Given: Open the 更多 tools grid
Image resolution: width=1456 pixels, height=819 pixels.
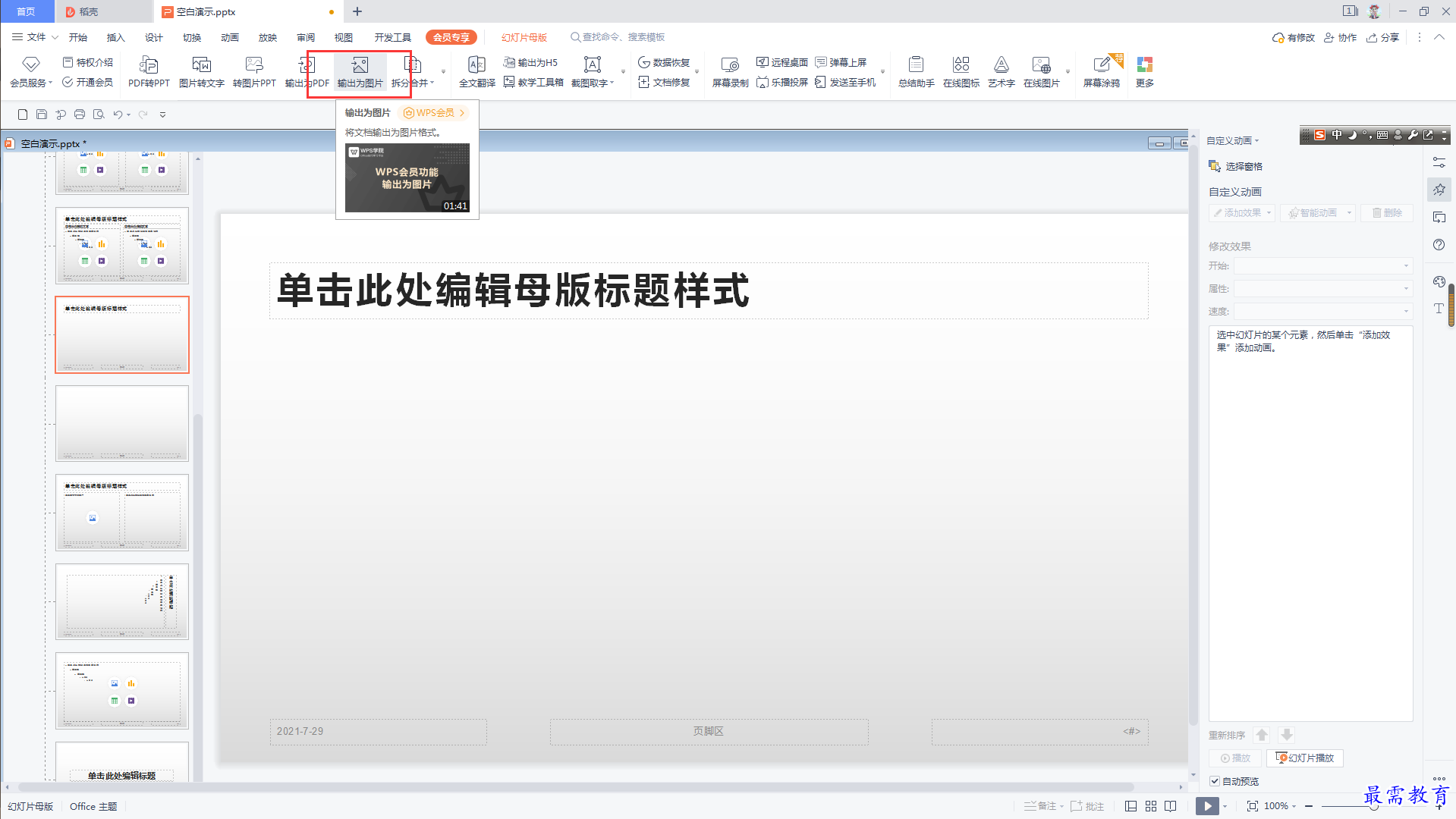Looking at the screenshot, I should (1145, 72).
